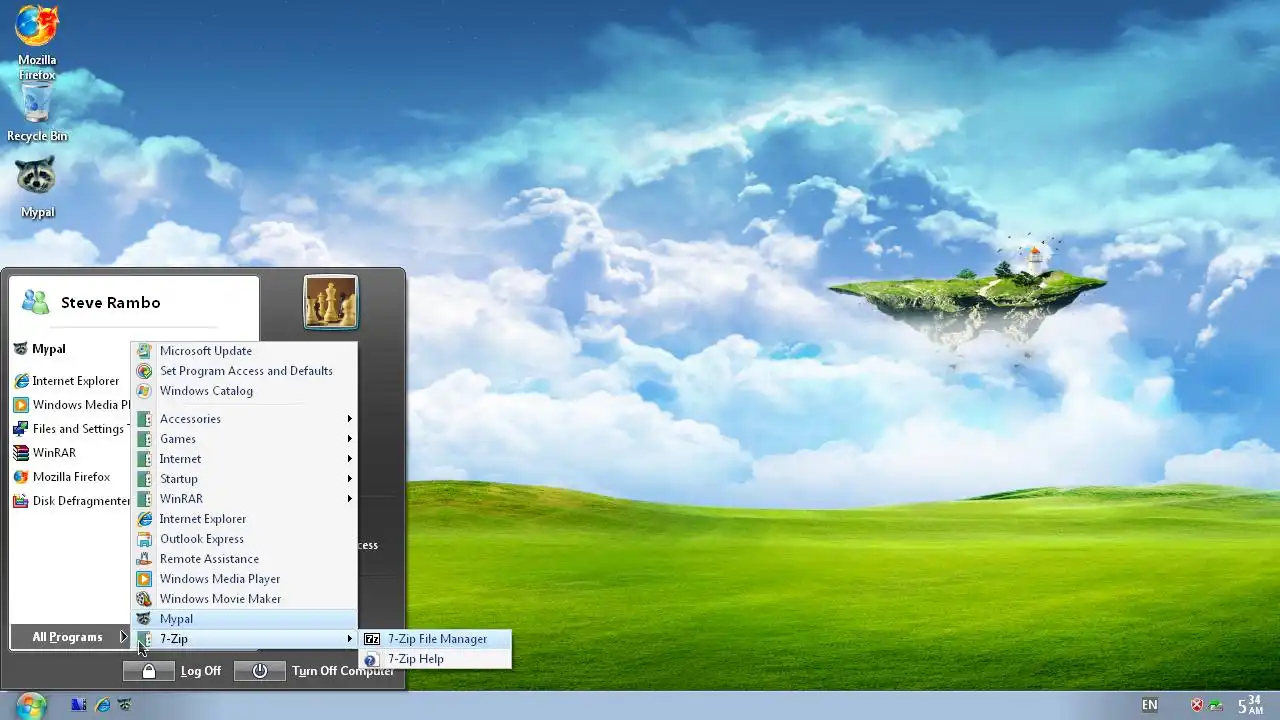Click the Windows Movie Maker icon
This screenshot has height=720, width=1280.
pos(144,599)
